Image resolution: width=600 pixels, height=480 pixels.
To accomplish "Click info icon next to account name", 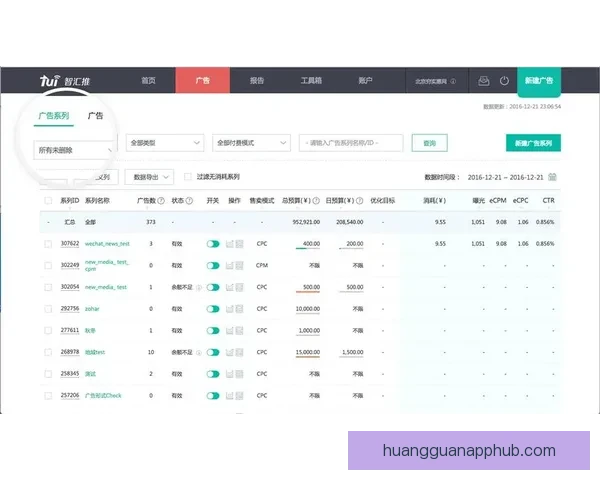I will (x=453, y=81).
